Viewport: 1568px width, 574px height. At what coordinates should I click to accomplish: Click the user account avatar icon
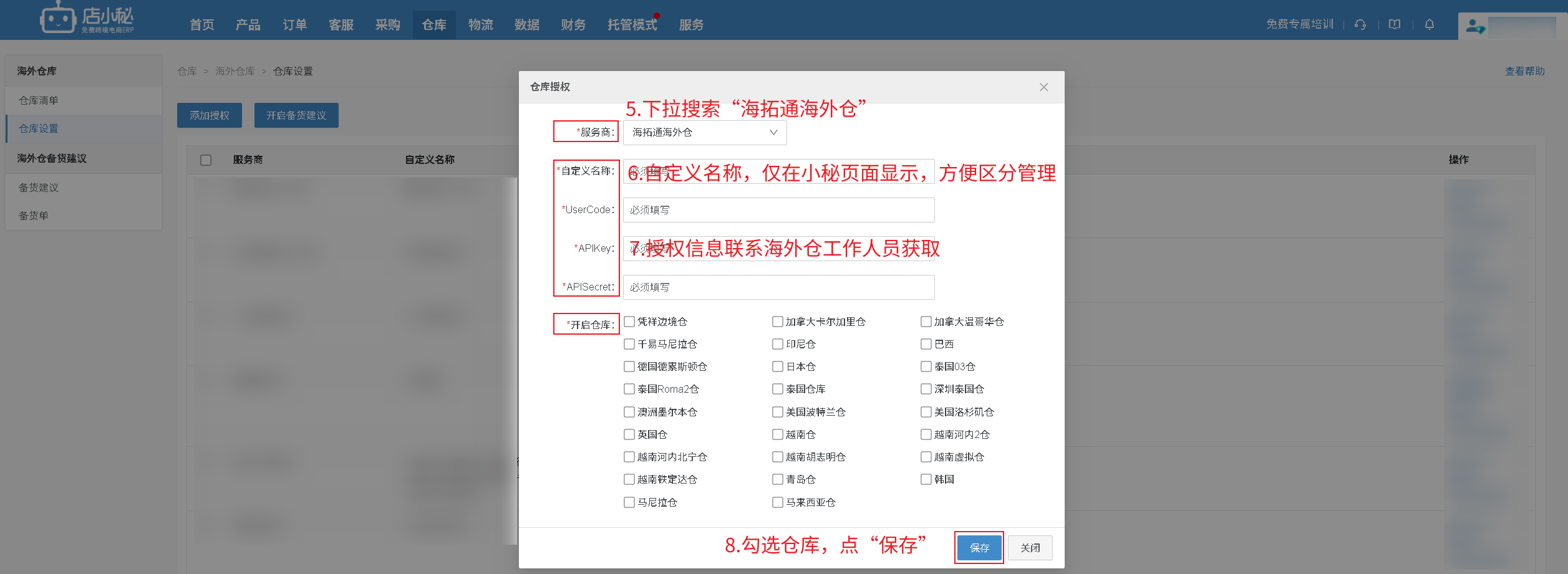(x=1475, y=26)
